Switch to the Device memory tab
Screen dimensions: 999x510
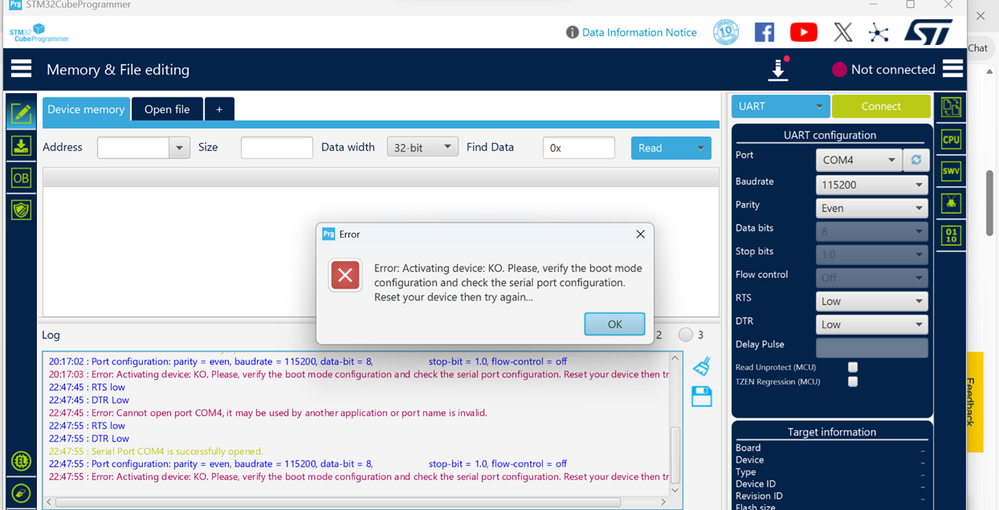86,109
